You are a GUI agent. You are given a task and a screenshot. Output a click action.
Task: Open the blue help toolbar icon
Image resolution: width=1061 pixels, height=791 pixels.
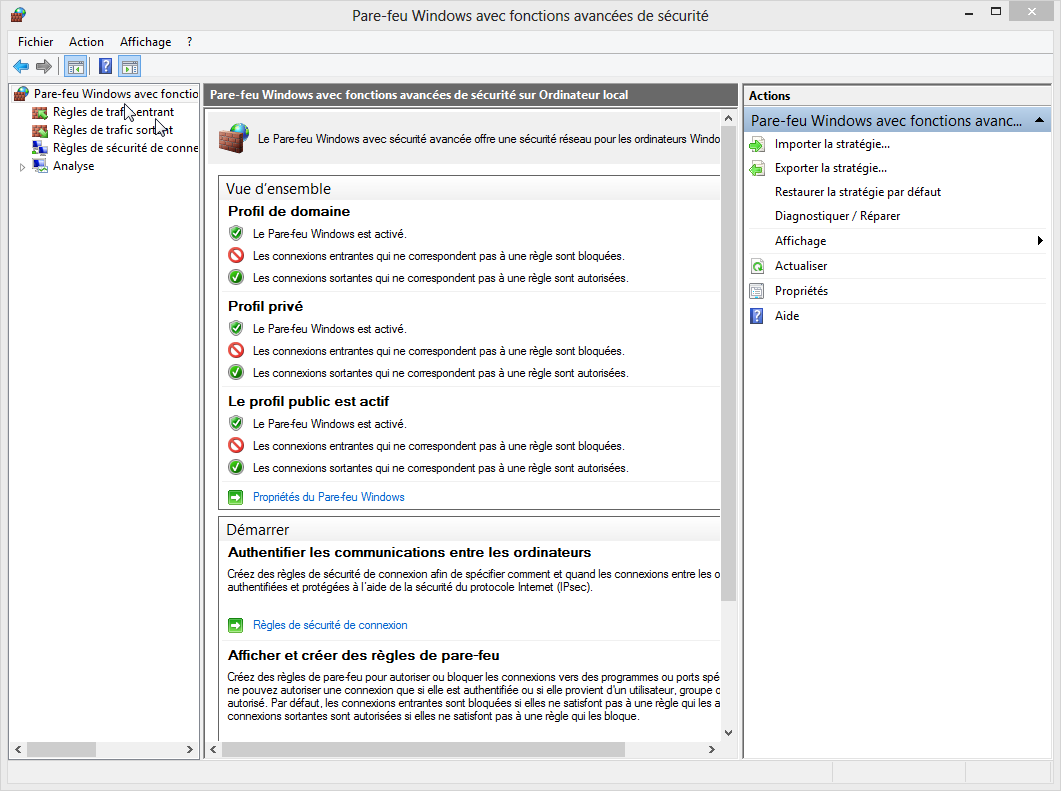click(106, 66)
